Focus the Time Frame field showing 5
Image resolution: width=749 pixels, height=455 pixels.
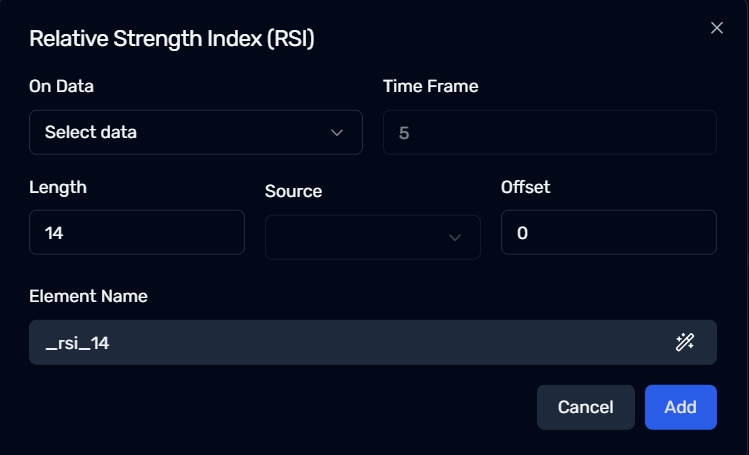(549, 132)
